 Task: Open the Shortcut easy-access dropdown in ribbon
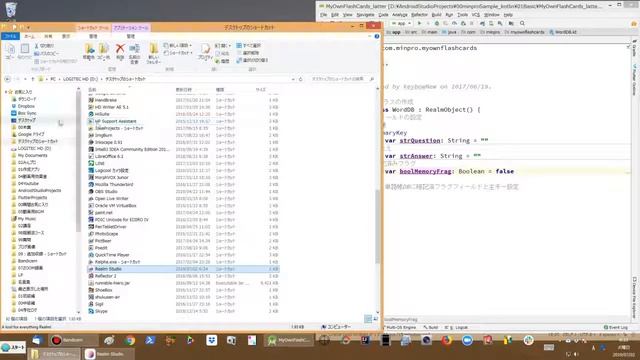pos(178,53)
